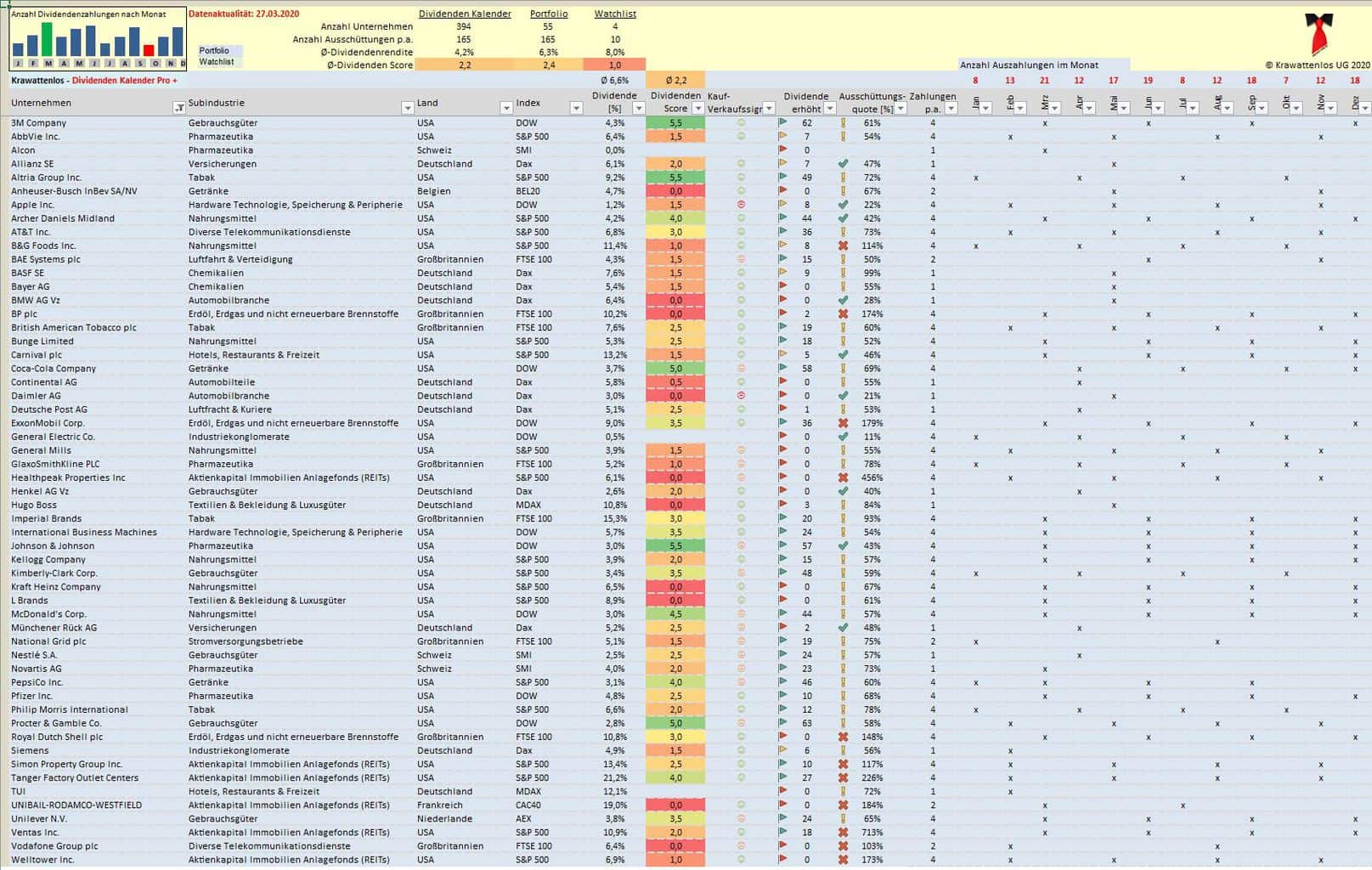Open the Land column filter dropdown
The image size is (1372, 870).
505,108
